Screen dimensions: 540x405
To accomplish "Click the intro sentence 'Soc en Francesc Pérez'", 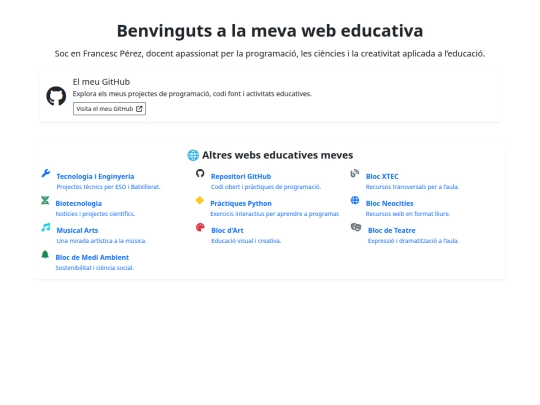I will click(x=98, y=54).
